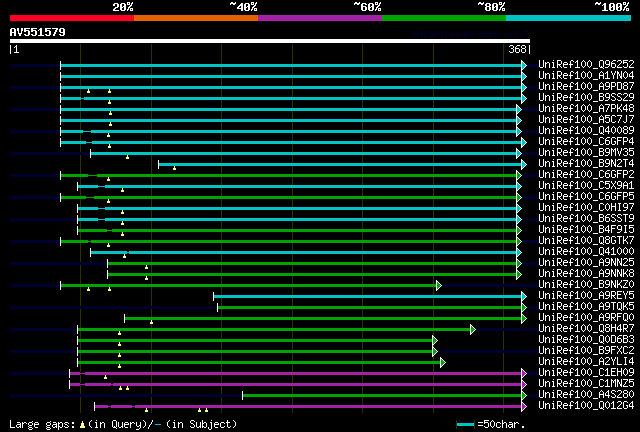640x432 pixels.
Task: Click the UniRef100_Q0D6B3 label
Action: (x=586, y=340)
